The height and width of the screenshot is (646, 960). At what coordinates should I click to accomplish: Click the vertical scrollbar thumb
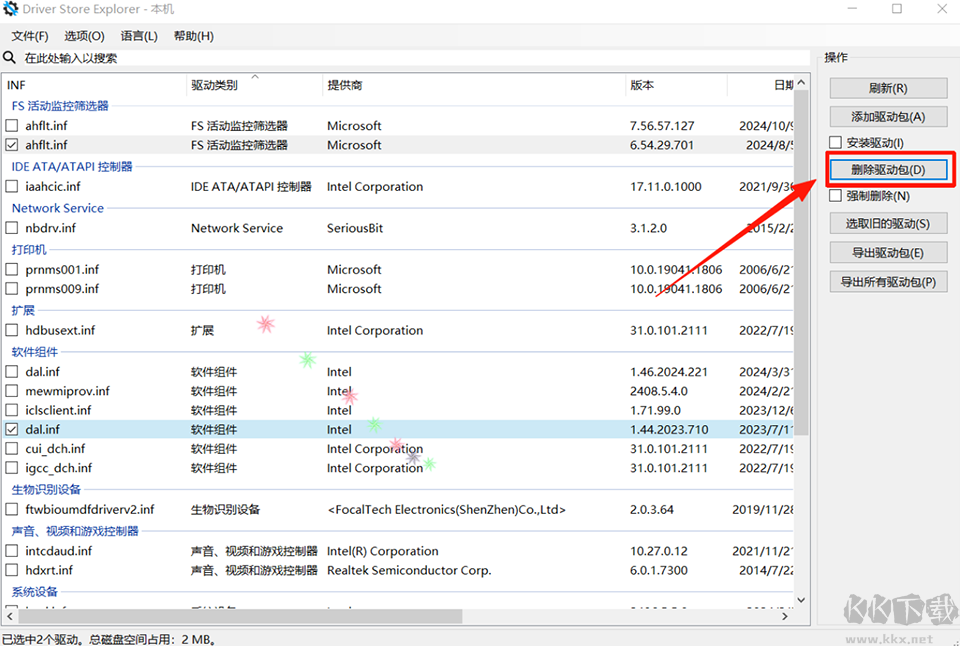801,263
